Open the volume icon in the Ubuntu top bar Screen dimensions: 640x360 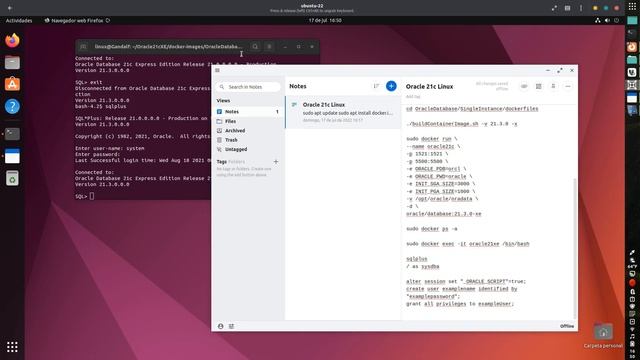coord(607,20)
